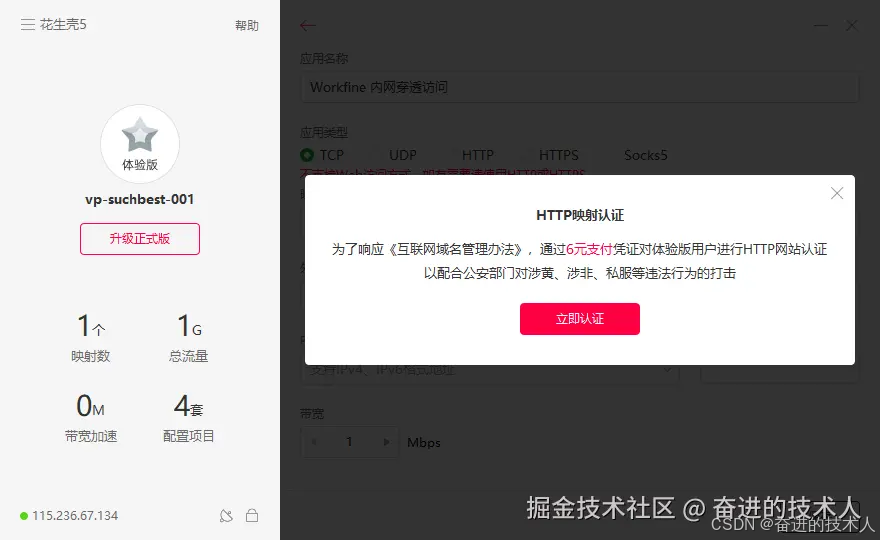The width and height of the screenshot is (880, 540).
Task: Open the 带宽加速 bandwidth stat
Action: (90, 418)
